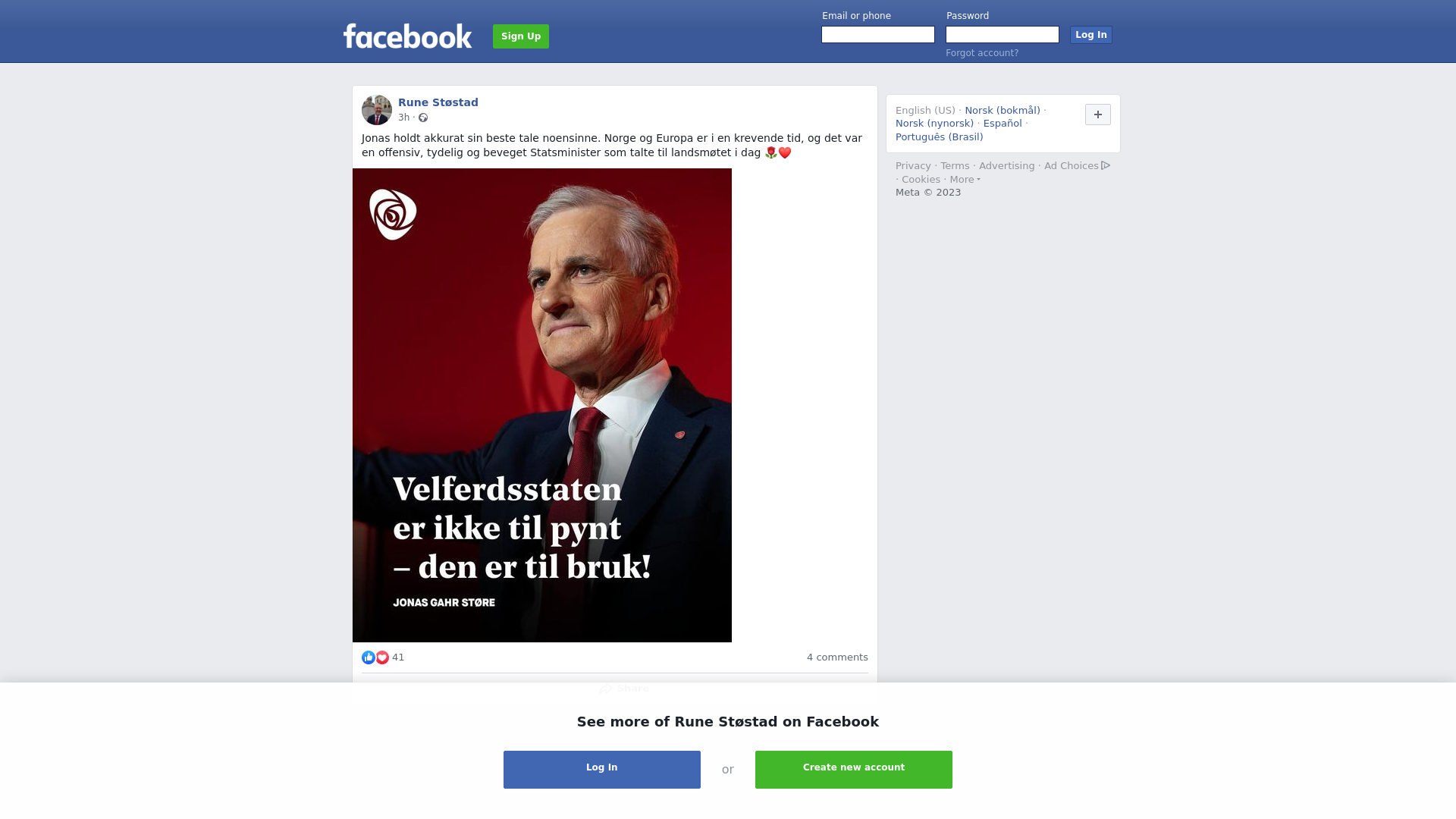
Task: Click the blue Like reaction icon
Action: tap(369, 657)
